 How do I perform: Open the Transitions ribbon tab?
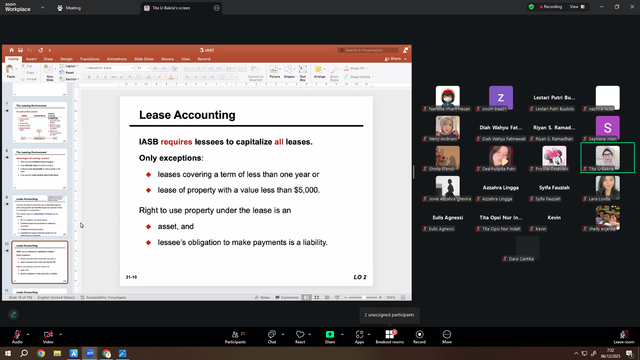[89, 59]
